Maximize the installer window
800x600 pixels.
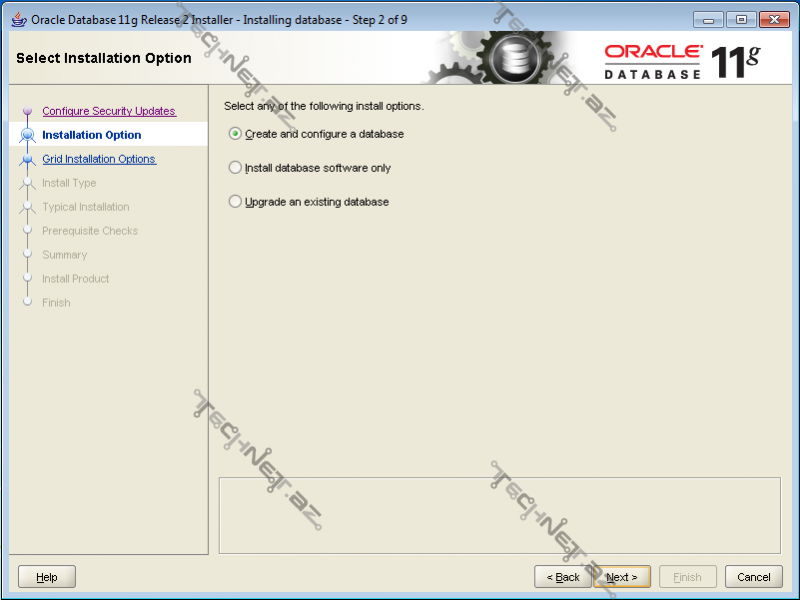pos(741,20)
